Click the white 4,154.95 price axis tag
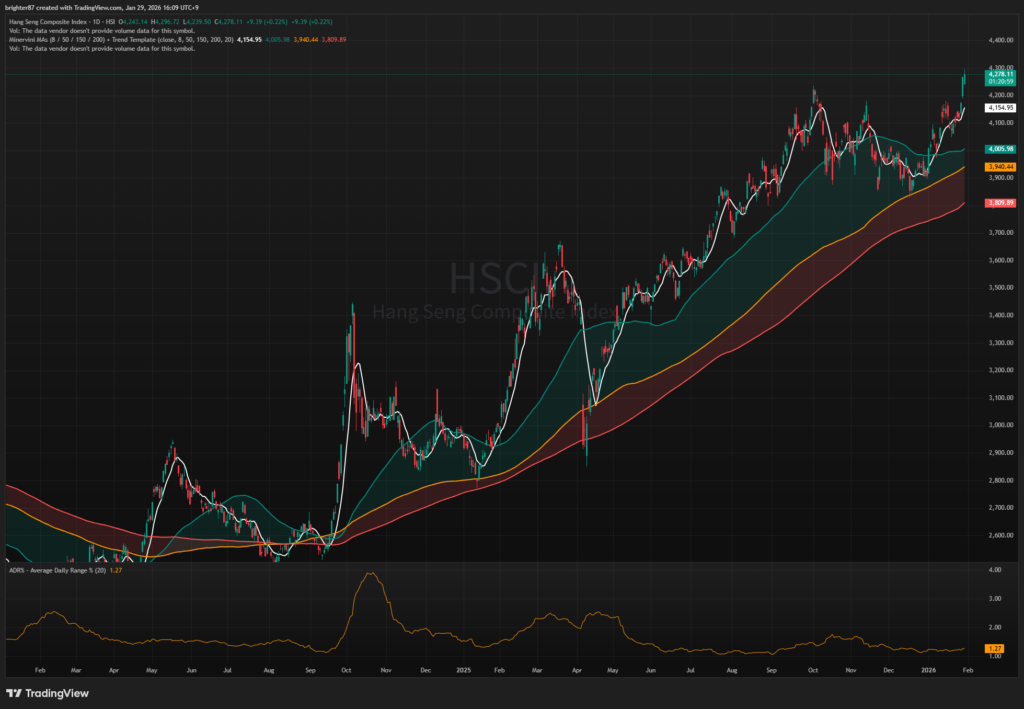Image resolution: width=1024 pixels, height=709 pixels. tap(1000, 107)
